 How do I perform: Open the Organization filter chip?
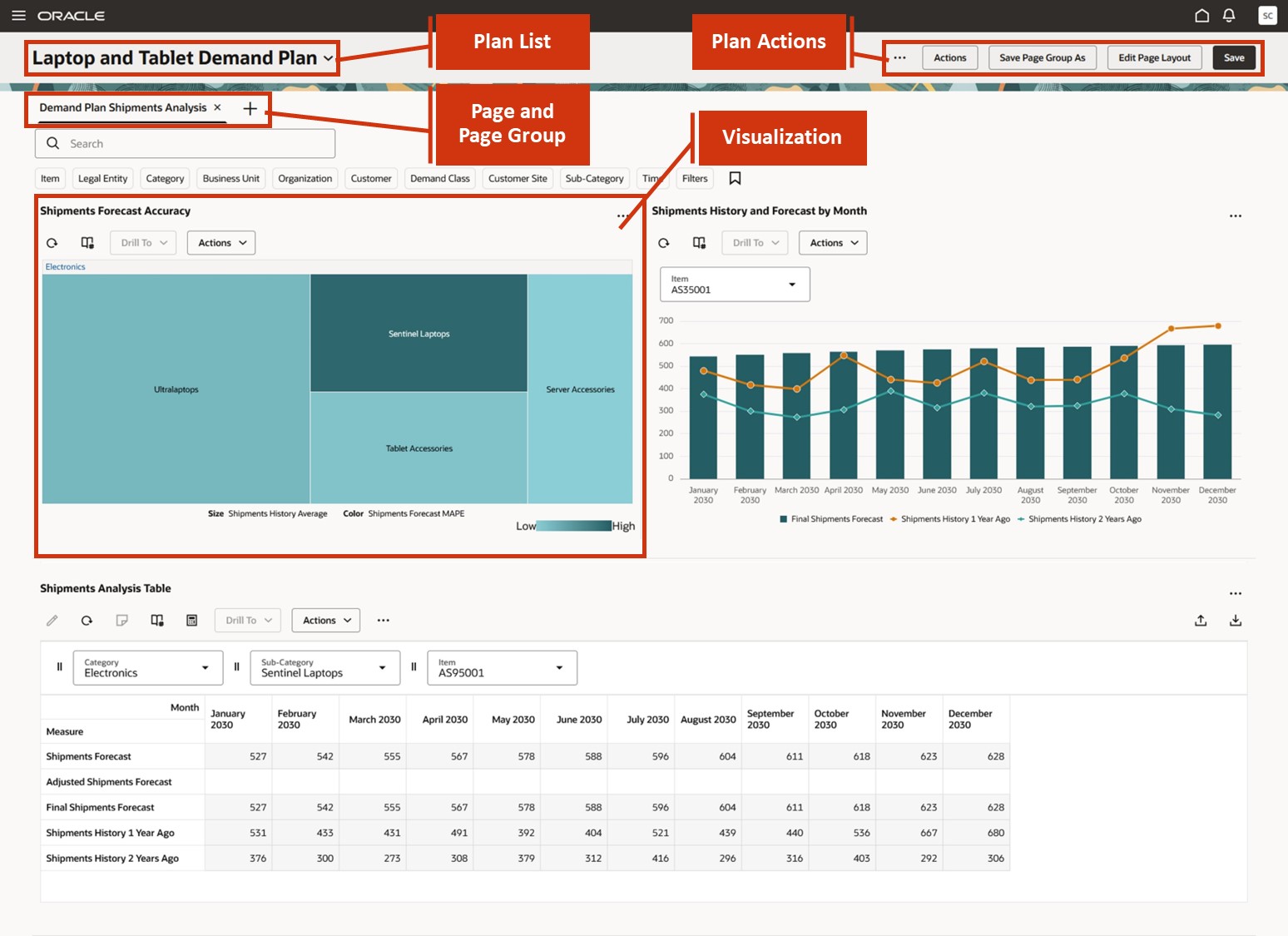pos(305,179)
